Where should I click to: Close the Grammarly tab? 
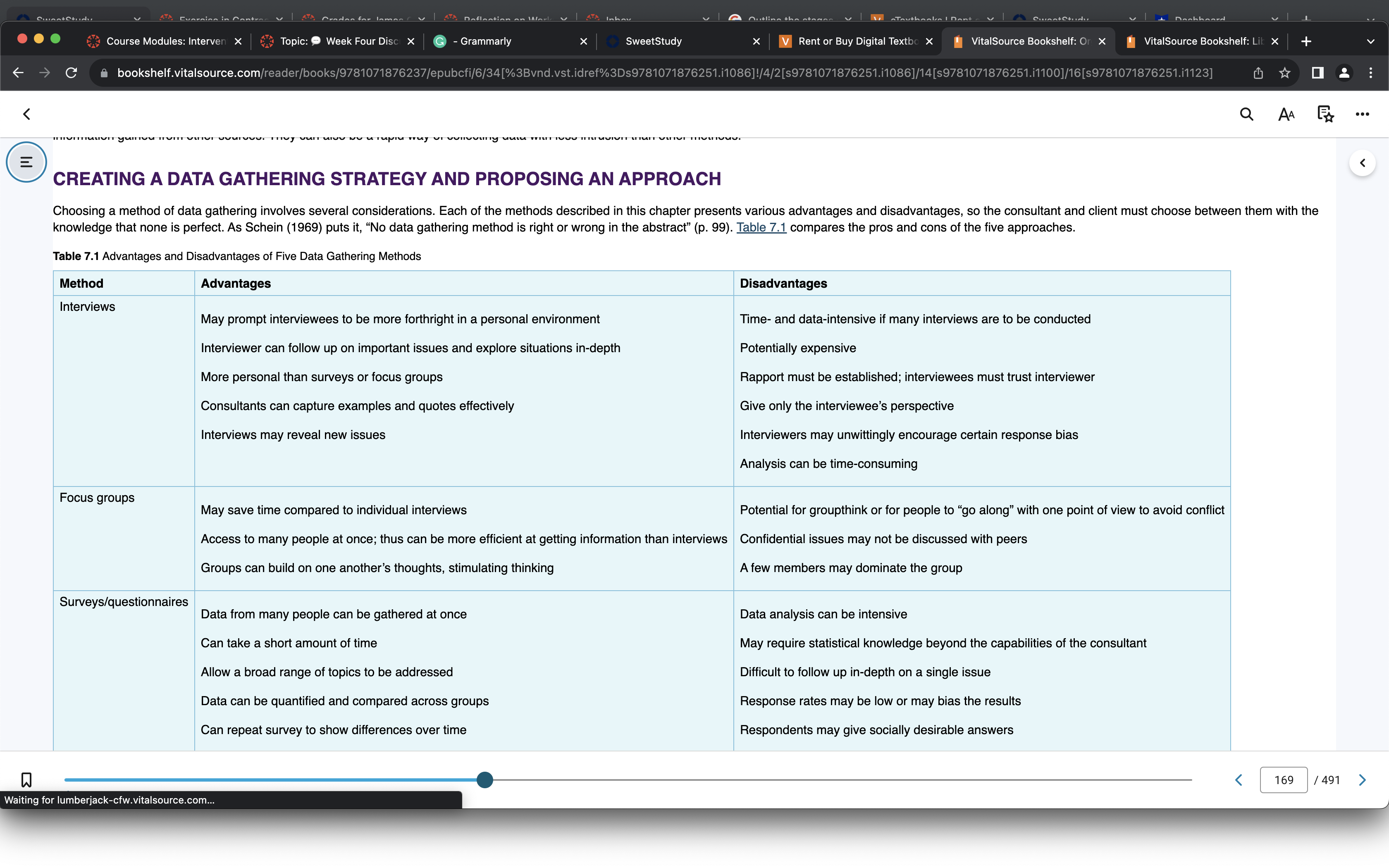click(584, 41)
